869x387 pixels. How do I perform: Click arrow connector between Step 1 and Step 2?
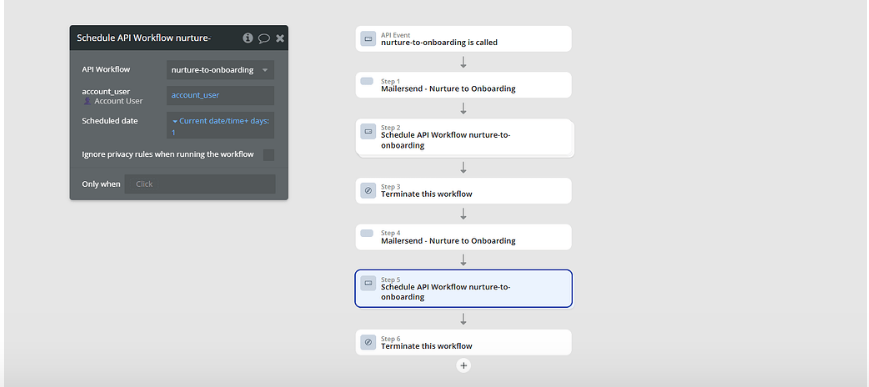point(463,109)
